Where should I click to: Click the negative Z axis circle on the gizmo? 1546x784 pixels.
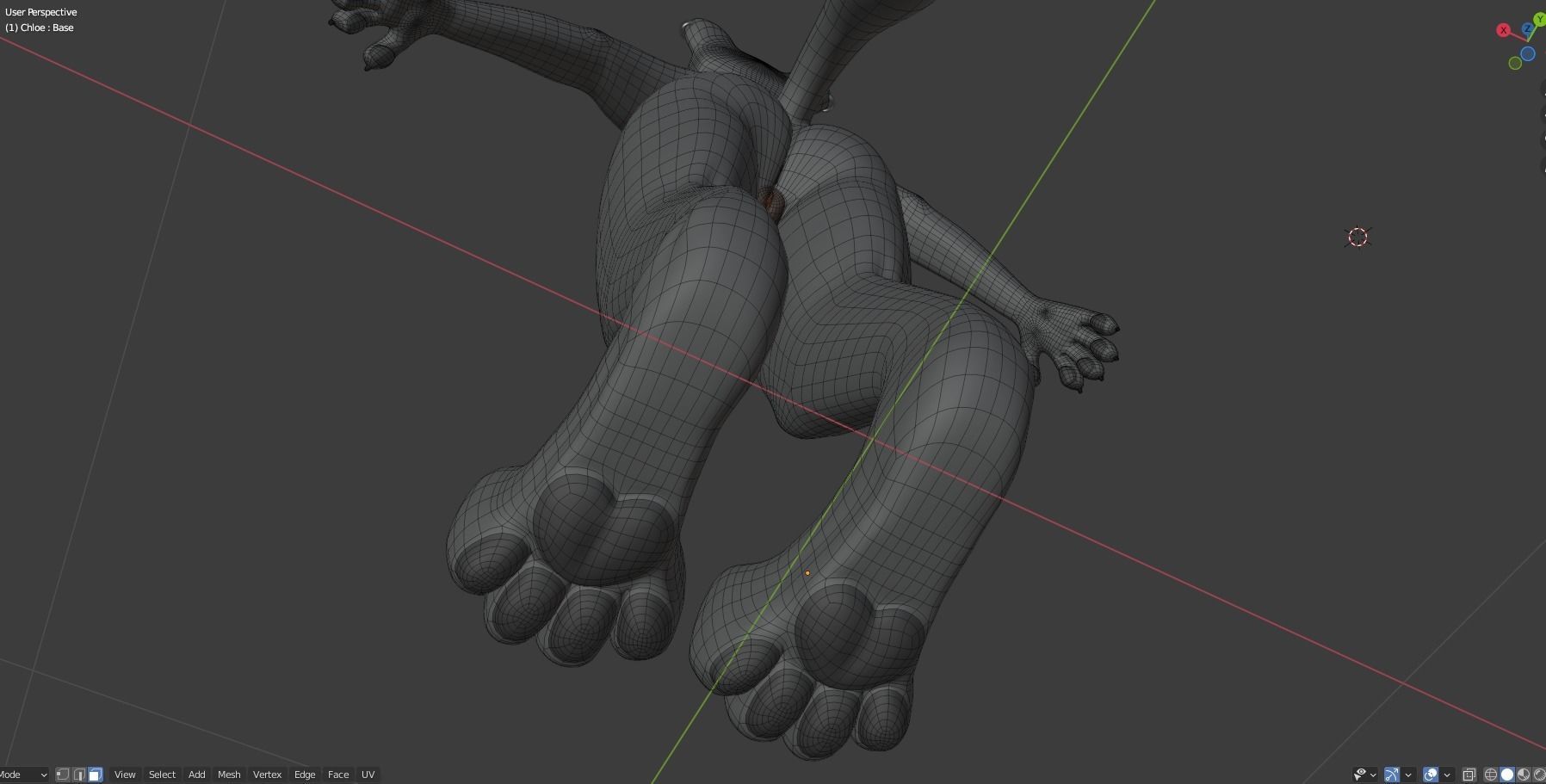point(1528,53)
